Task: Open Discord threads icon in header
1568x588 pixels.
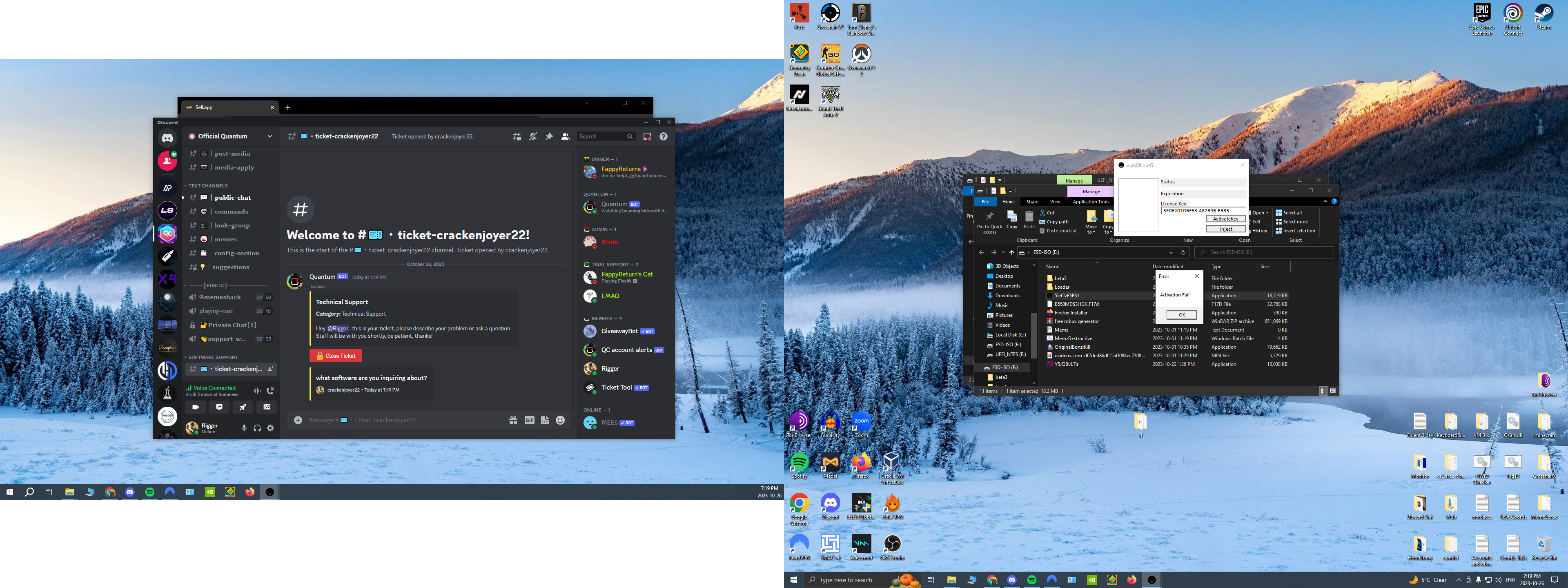Action: (517, 136)
